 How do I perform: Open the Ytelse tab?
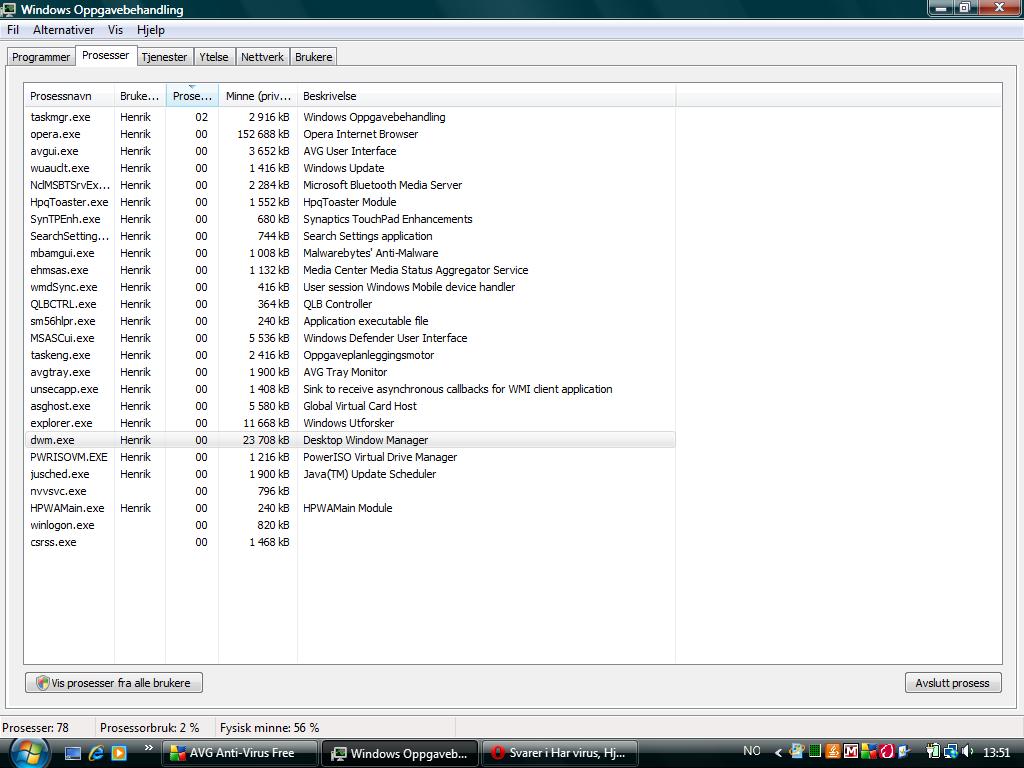pyautogui.click(x=214, y=57)
